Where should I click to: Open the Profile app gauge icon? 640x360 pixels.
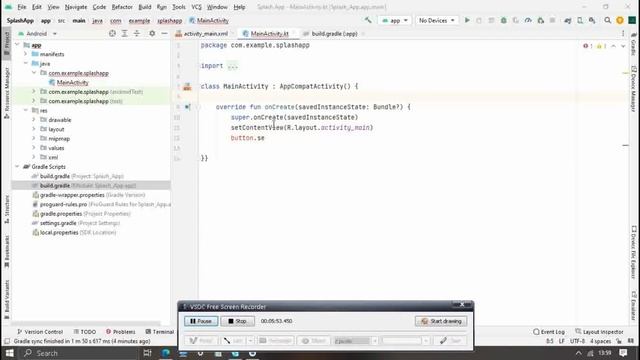(528, 20)
